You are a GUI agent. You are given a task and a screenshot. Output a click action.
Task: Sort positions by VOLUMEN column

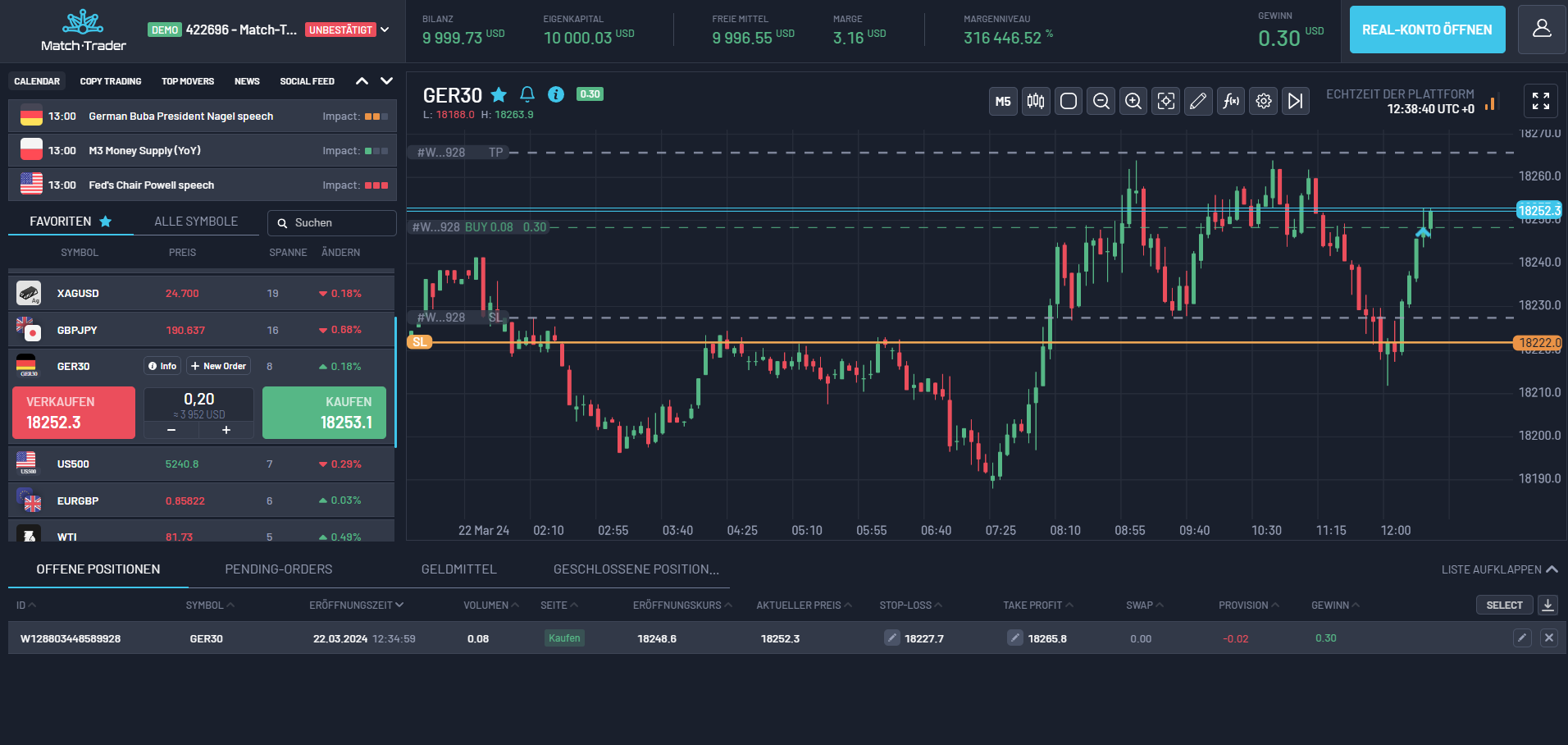tap(491, 606)
